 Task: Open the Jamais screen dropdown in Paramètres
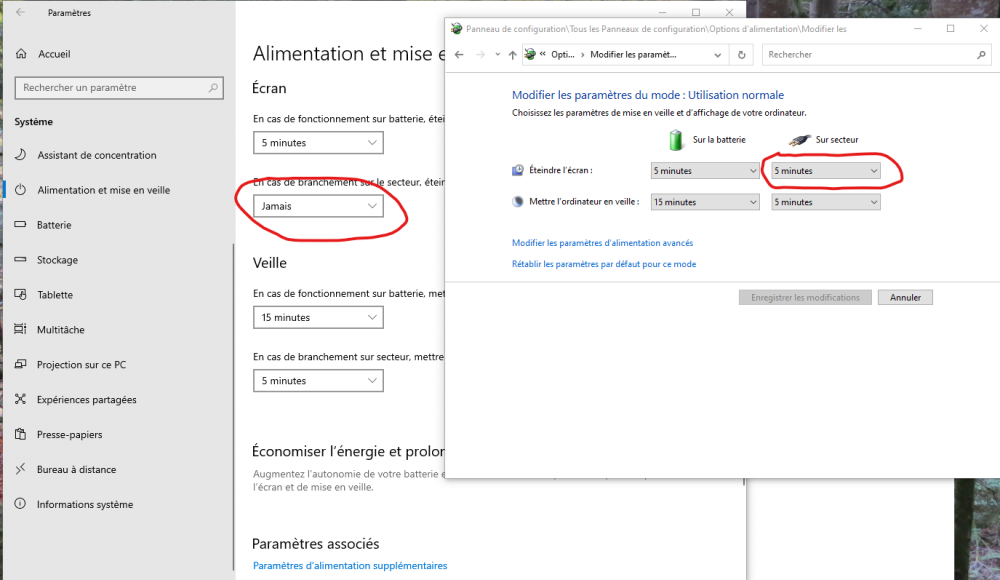coord(318,206)
